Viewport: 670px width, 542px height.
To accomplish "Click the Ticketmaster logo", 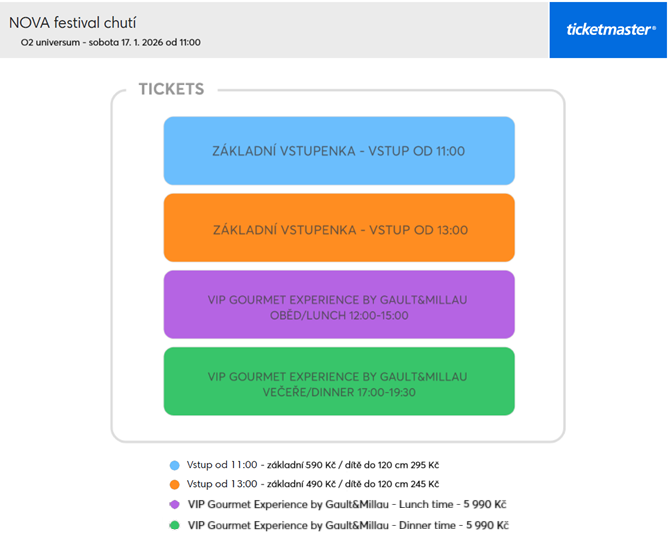I will 610,30.
